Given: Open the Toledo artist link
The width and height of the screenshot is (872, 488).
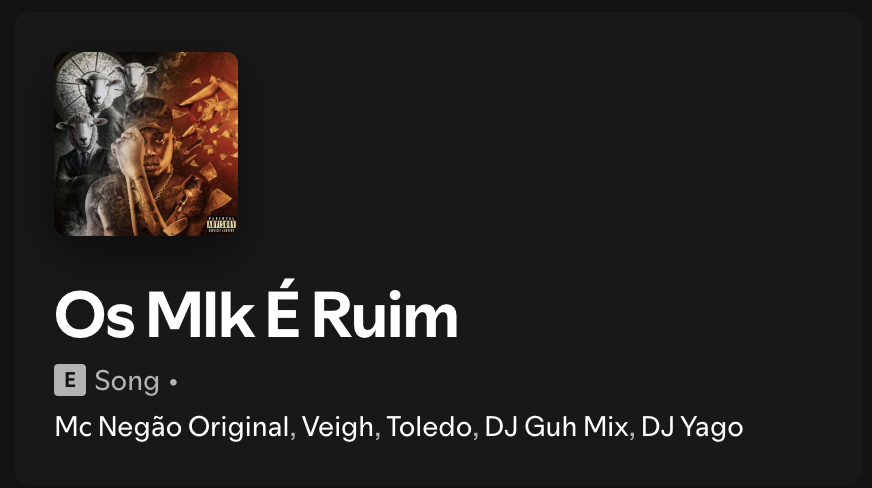Looking at the screenshot, I should click(429, 427).
